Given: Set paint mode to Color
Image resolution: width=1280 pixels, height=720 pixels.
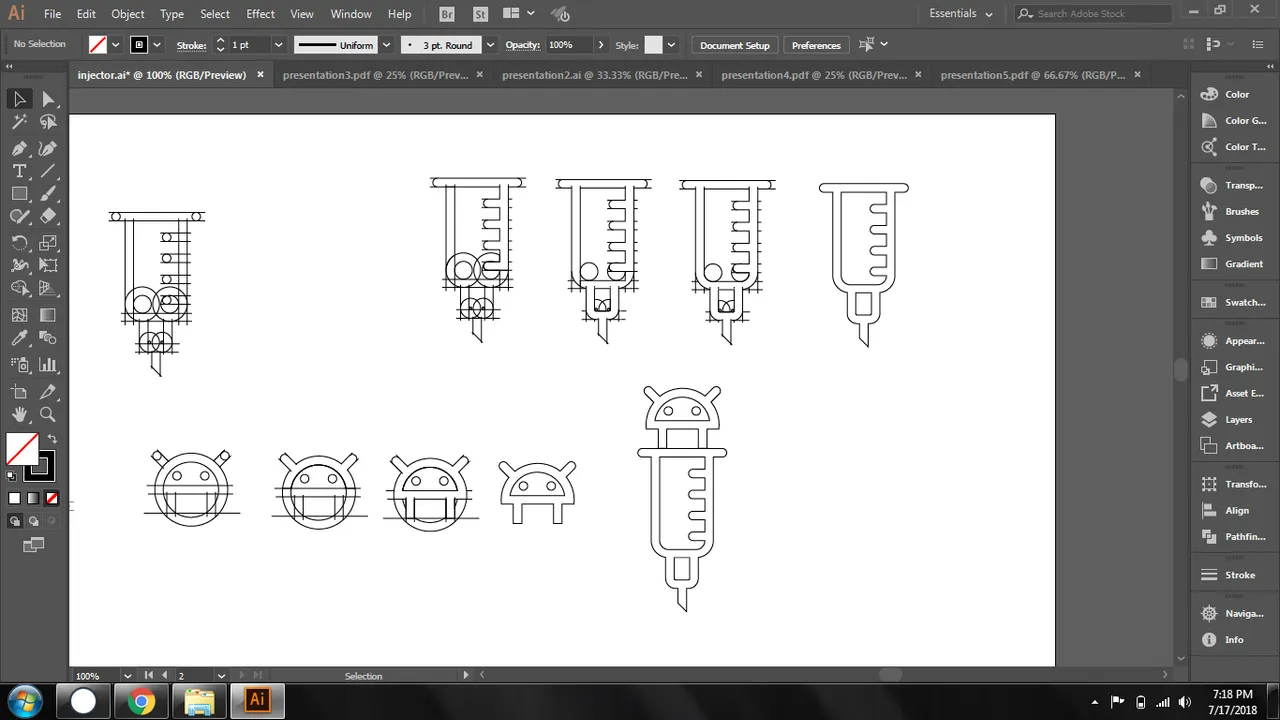Looking at the screenshot, I should coord(14,498).
